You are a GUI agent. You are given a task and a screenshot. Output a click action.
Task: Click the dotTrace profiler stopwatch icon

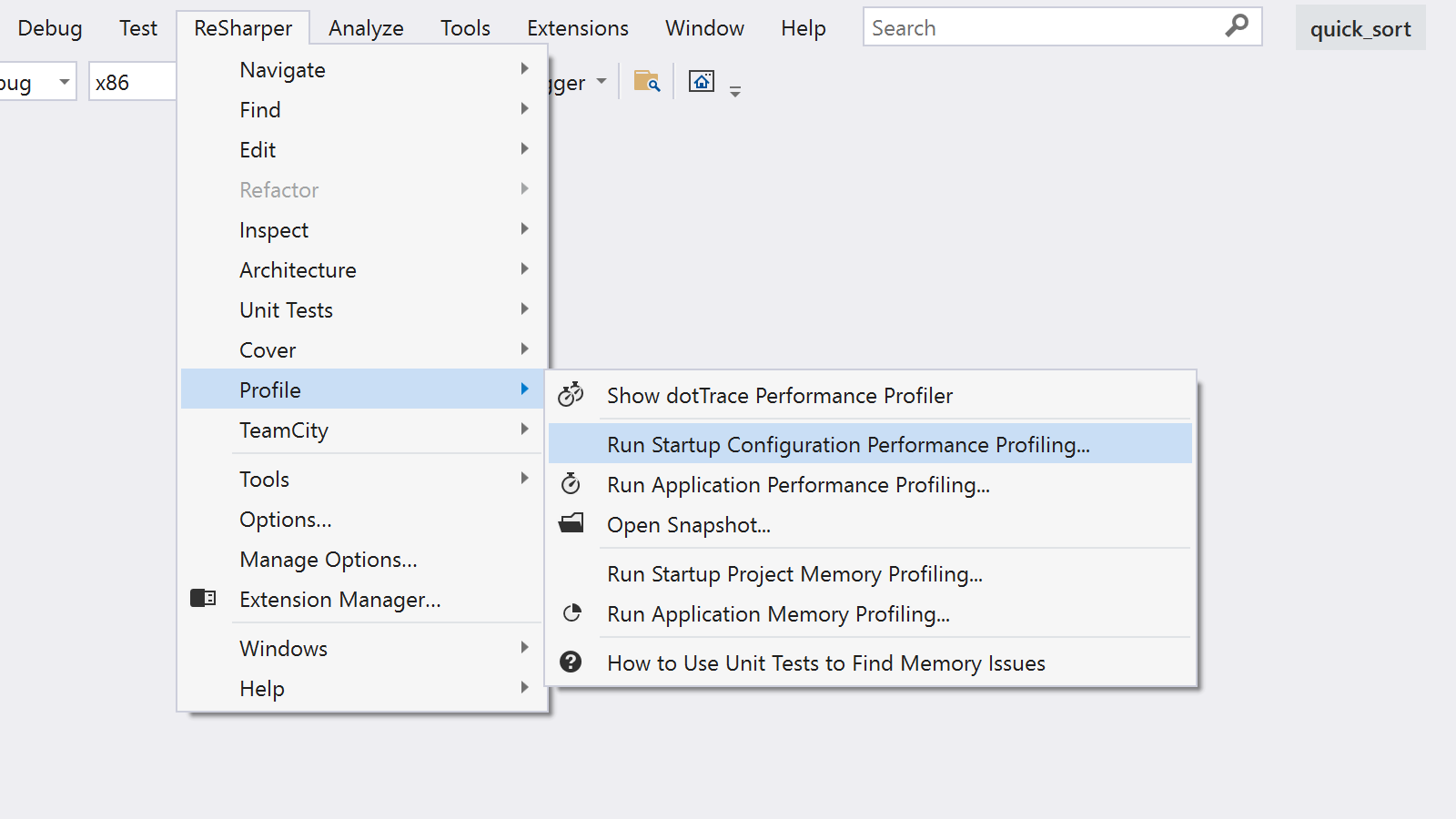pos(571,394)
